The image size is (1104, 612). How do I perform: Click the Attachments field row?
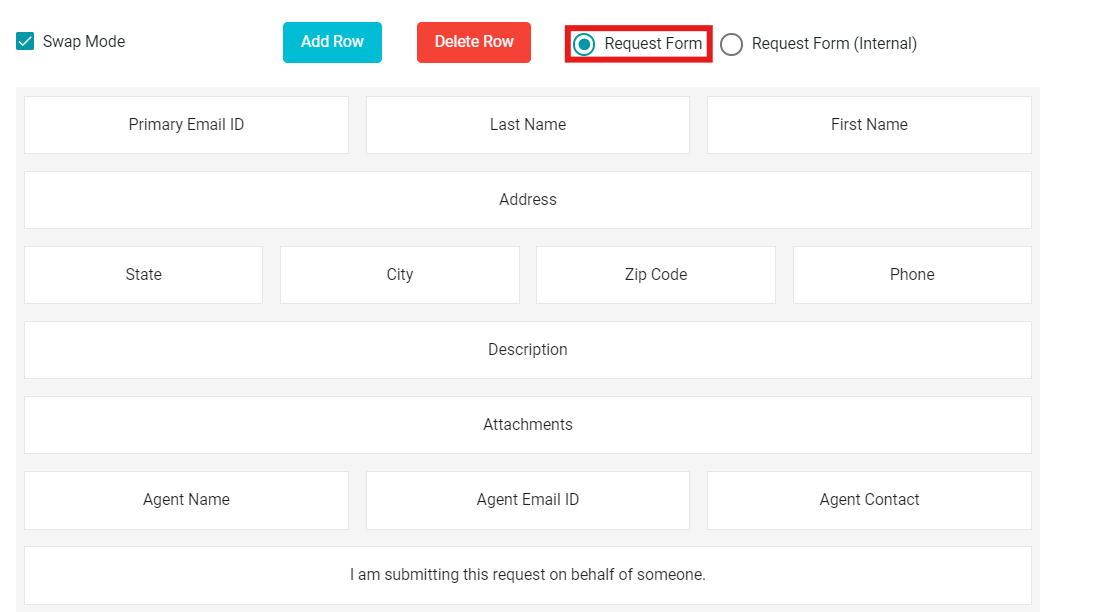528,425
